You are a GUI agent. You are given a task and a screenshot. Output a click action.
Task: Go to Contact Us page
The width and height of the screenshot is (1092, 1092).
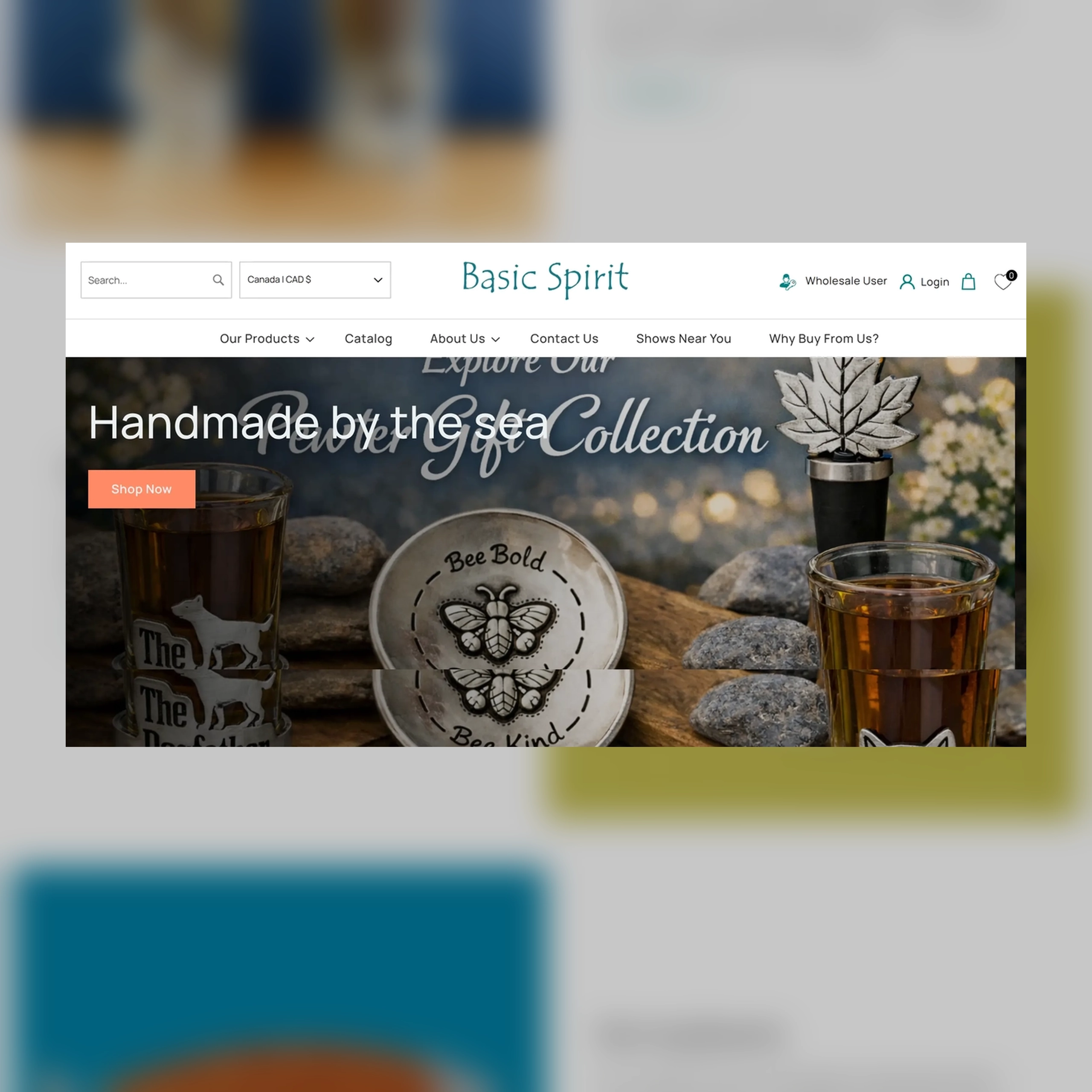563,339
